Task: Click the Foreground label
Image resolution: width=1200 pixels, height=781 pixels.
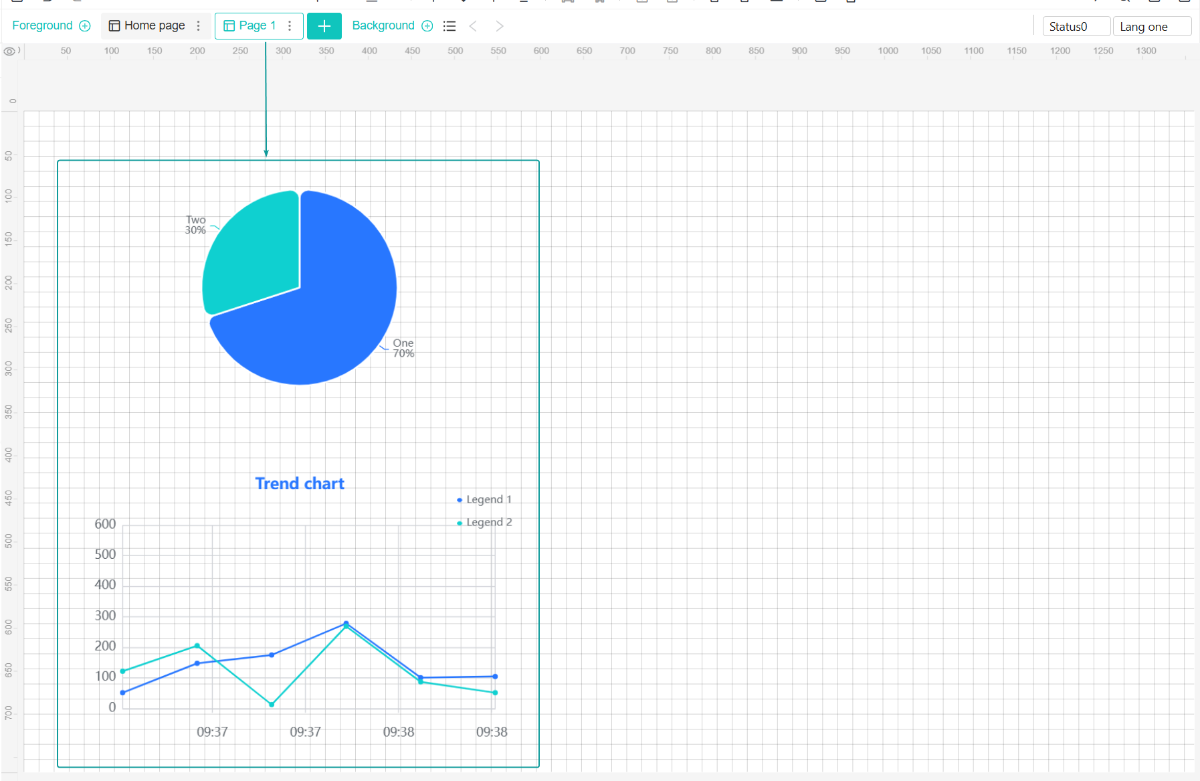Action: click(42, 26)
